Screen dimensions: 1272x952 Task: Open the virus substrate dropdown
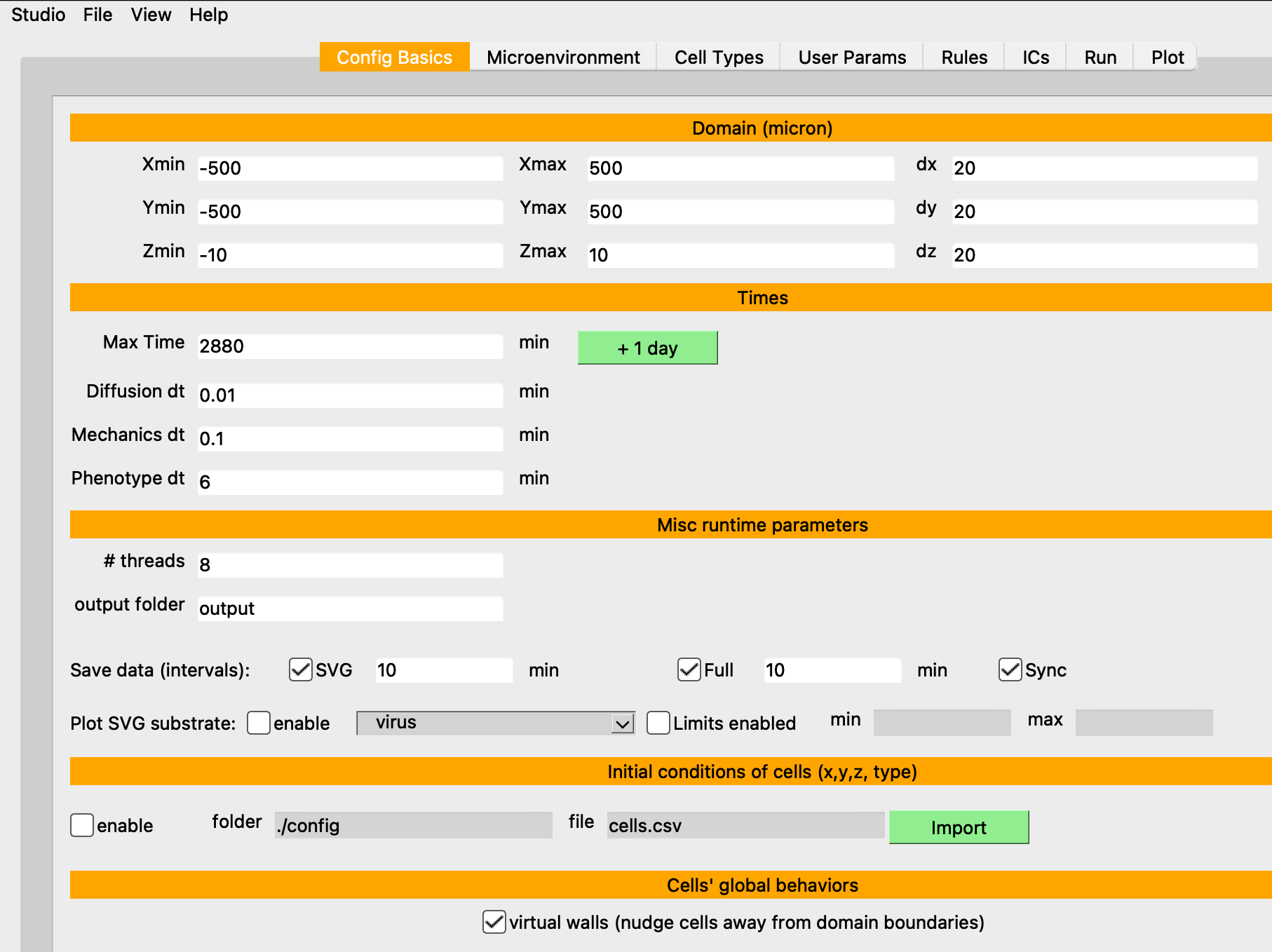pyautogui.click(x=496, y=723)
